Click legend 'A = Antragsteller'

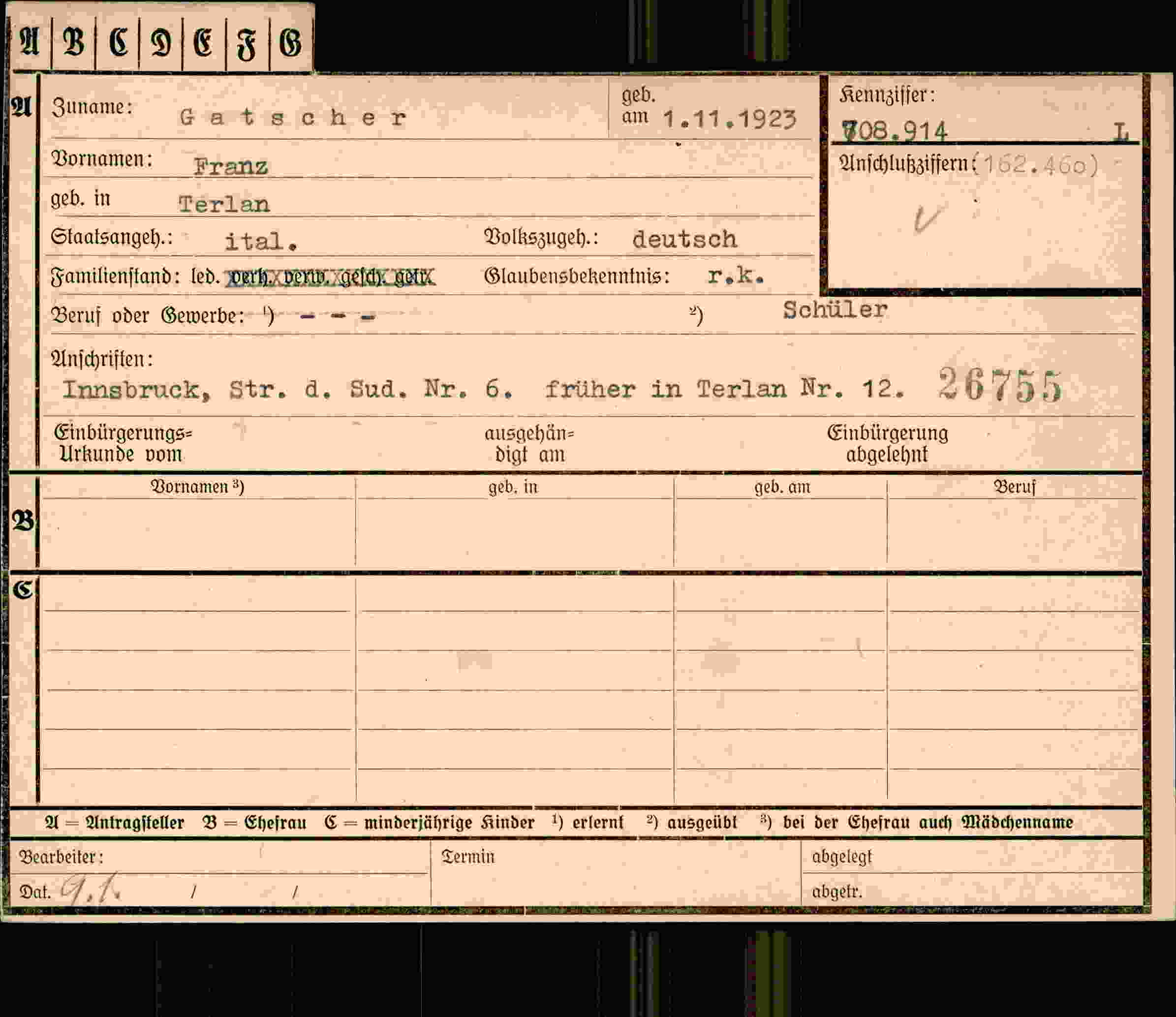115,822
